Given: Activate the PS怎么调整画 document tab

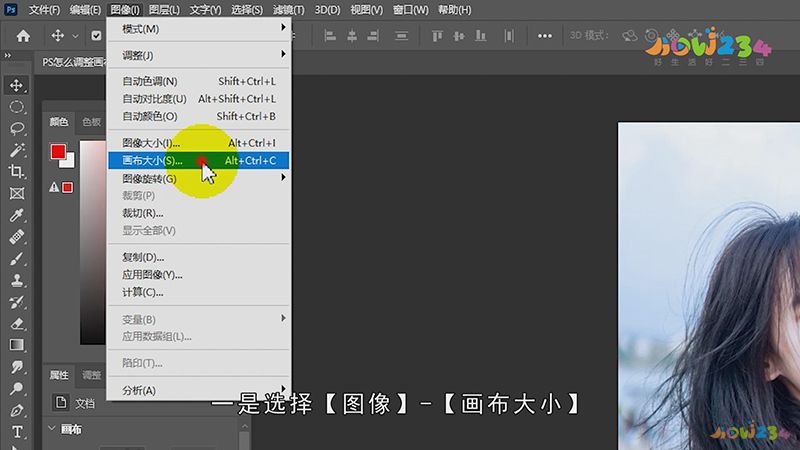Looking at the screenshot, I should point(74,62).
